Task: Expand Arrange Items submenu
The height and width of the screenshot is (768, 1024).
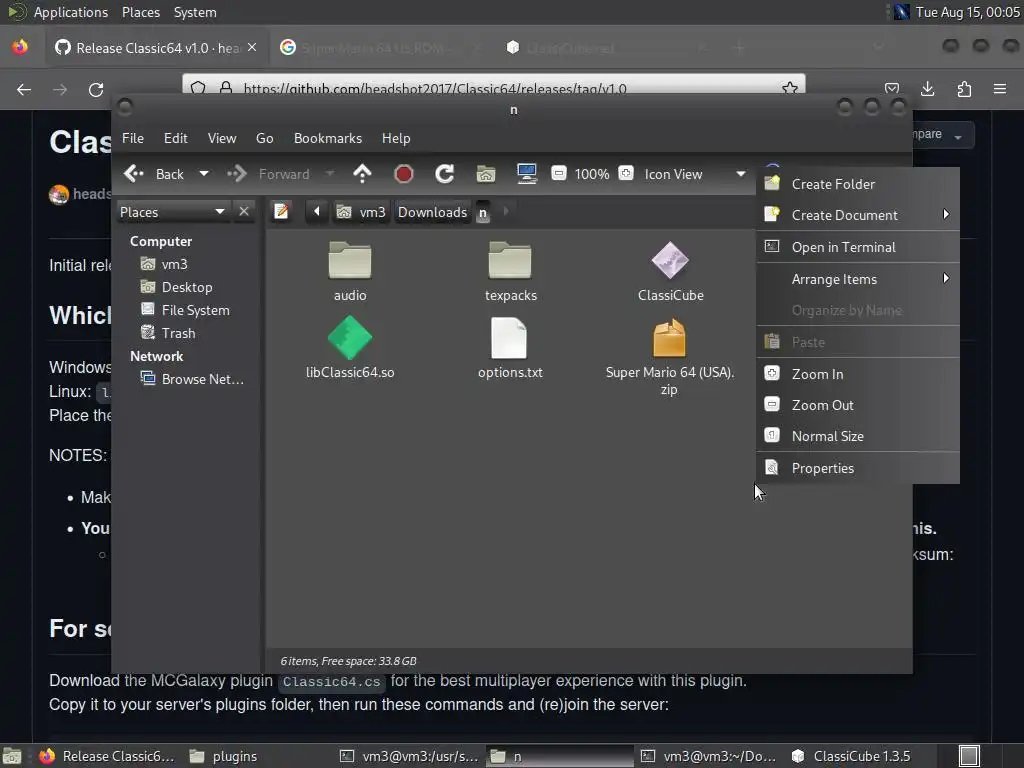Action: coord(858,279)
